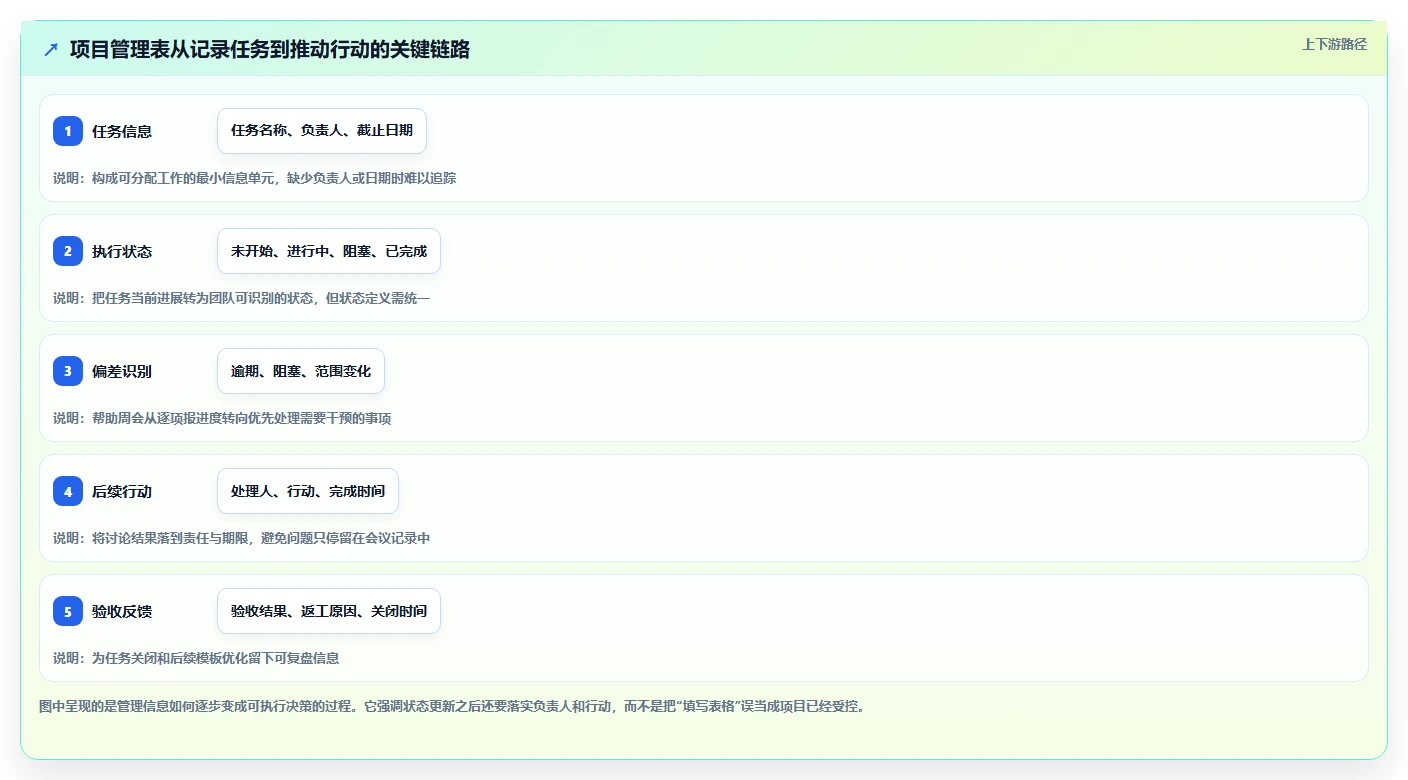Click the step number 1 badge
This screenshot has height=780, width=1408.
coord(68,131)
